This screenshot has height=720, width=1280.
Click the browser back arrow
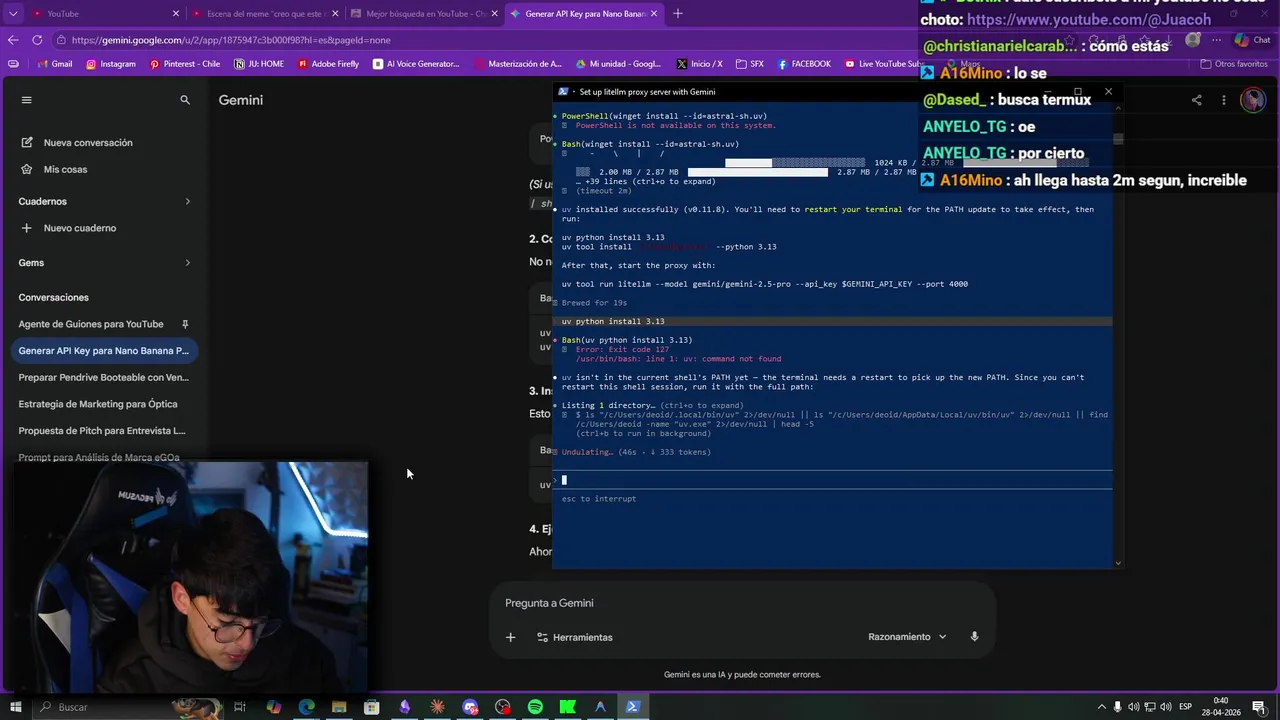pos(13,40)
